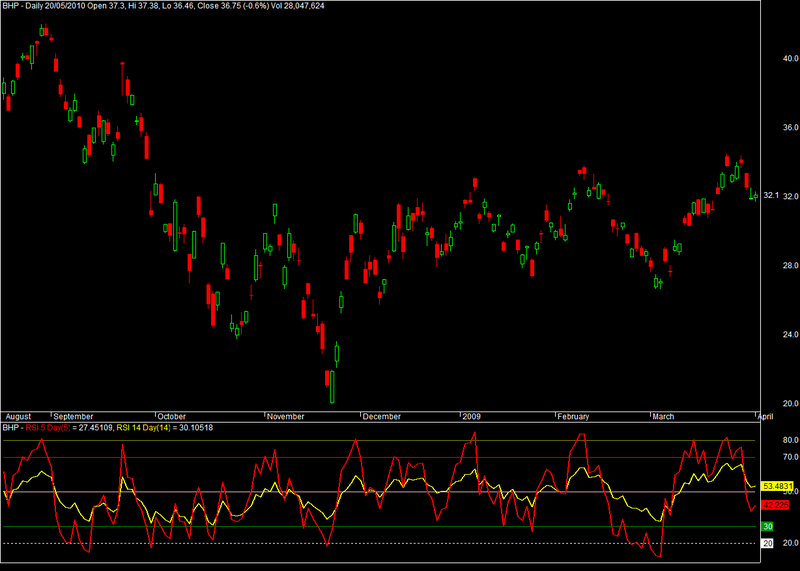This screenshot has width=800, height=571.
Task: Select the 24.0 price axis label
Action: click(x=790, y=334)
